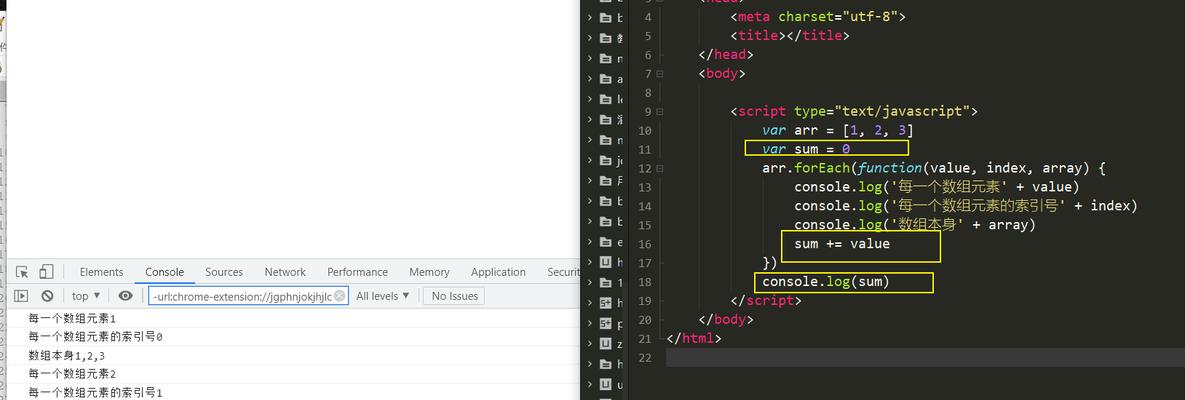Click the closing </html> tag

tap(694, 339)
